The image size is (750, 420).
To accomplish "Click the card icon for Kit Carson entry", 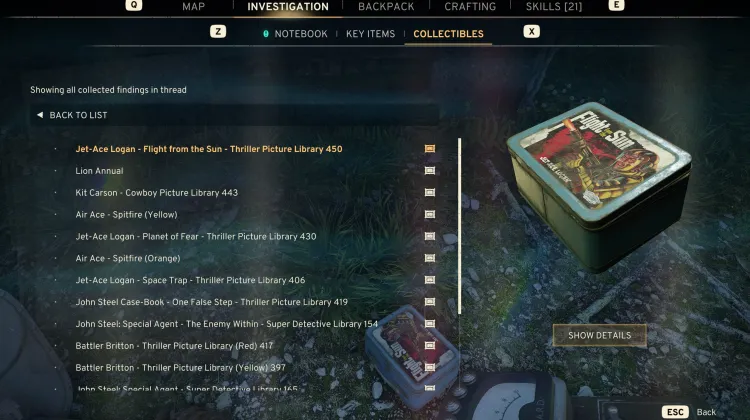I will (x=430, y=192).
